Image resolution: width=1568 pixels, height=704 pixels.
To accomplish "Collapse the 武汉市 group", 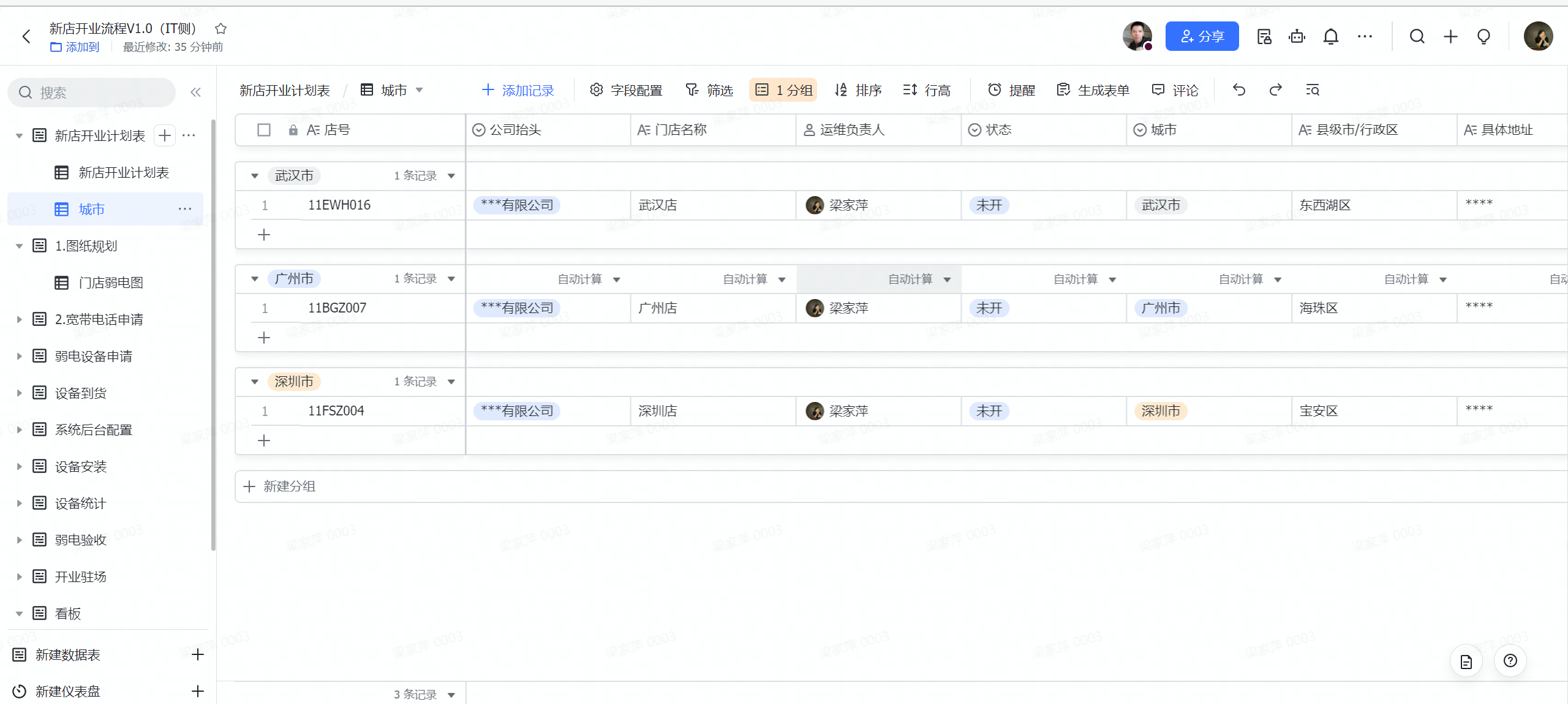I will (255, 176).
